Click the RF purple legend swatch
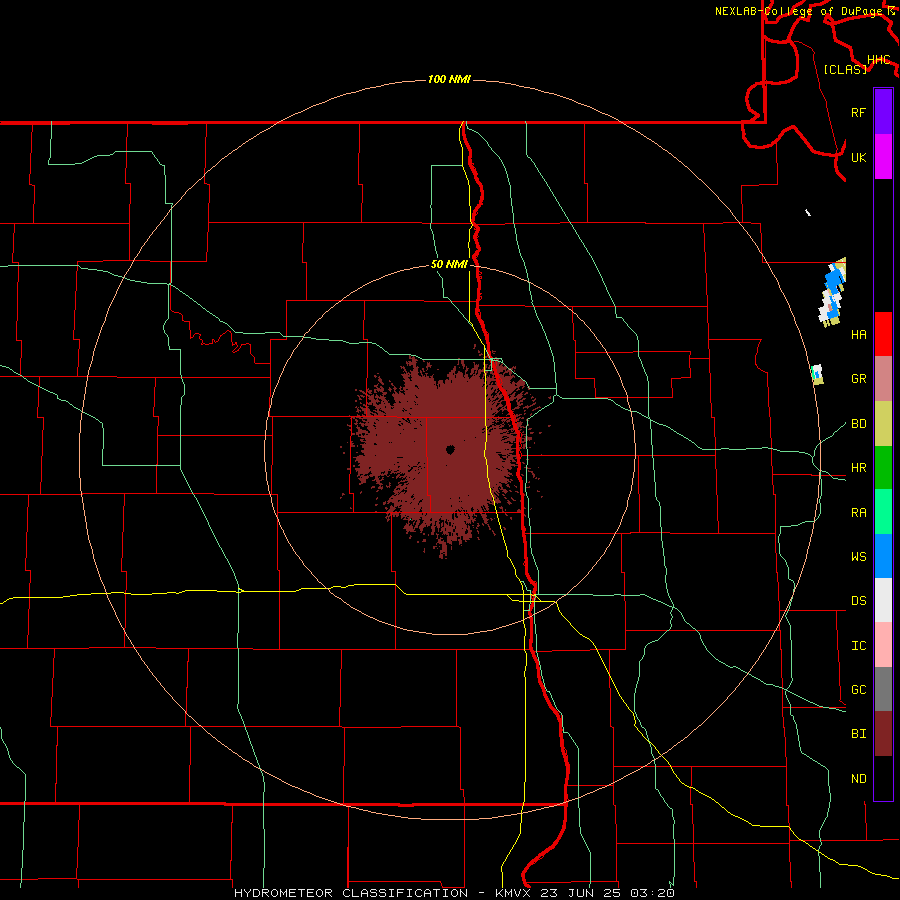The image size is (900, 900). (883, 112)
